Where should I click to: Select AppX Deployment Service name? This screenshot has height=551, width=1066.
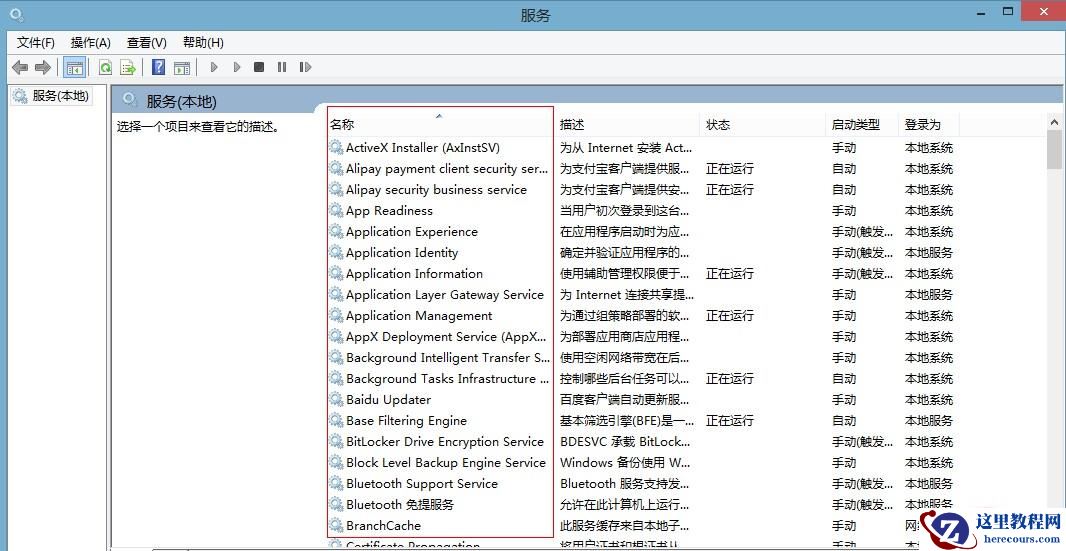coord(446,337)
